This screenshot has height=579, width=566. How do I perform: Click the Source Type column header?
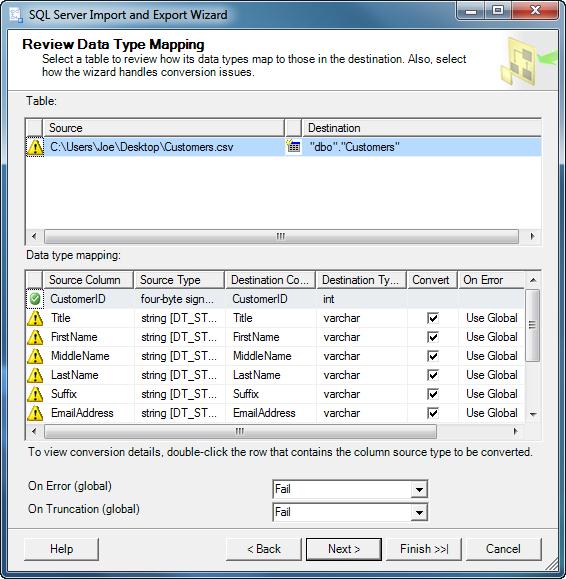pyautogui.click(x=179, y=280)
